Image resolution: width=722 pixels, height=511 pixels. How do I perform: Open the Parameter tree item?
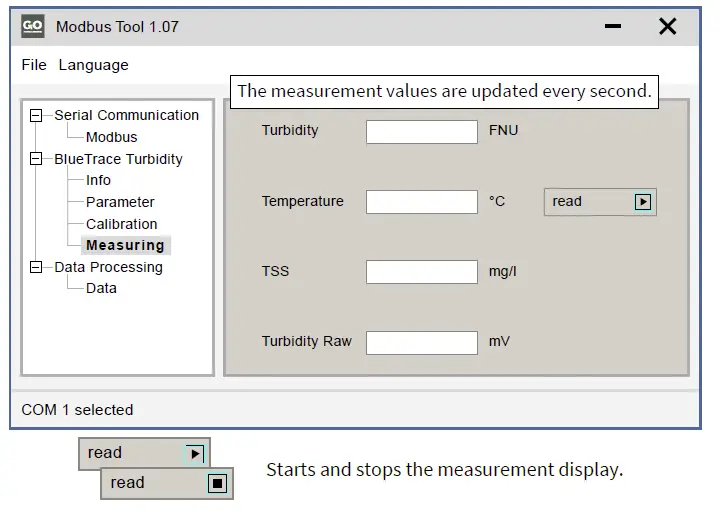point(120,202)
